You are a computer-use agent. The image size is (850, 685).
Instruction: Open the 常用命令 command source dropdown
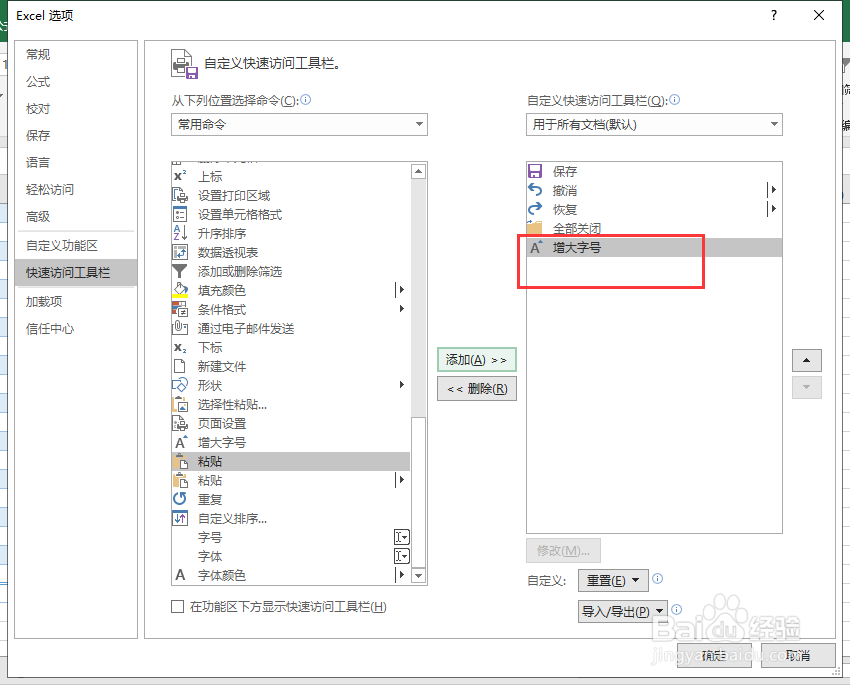pyautogui.click(x=299, y=125)
